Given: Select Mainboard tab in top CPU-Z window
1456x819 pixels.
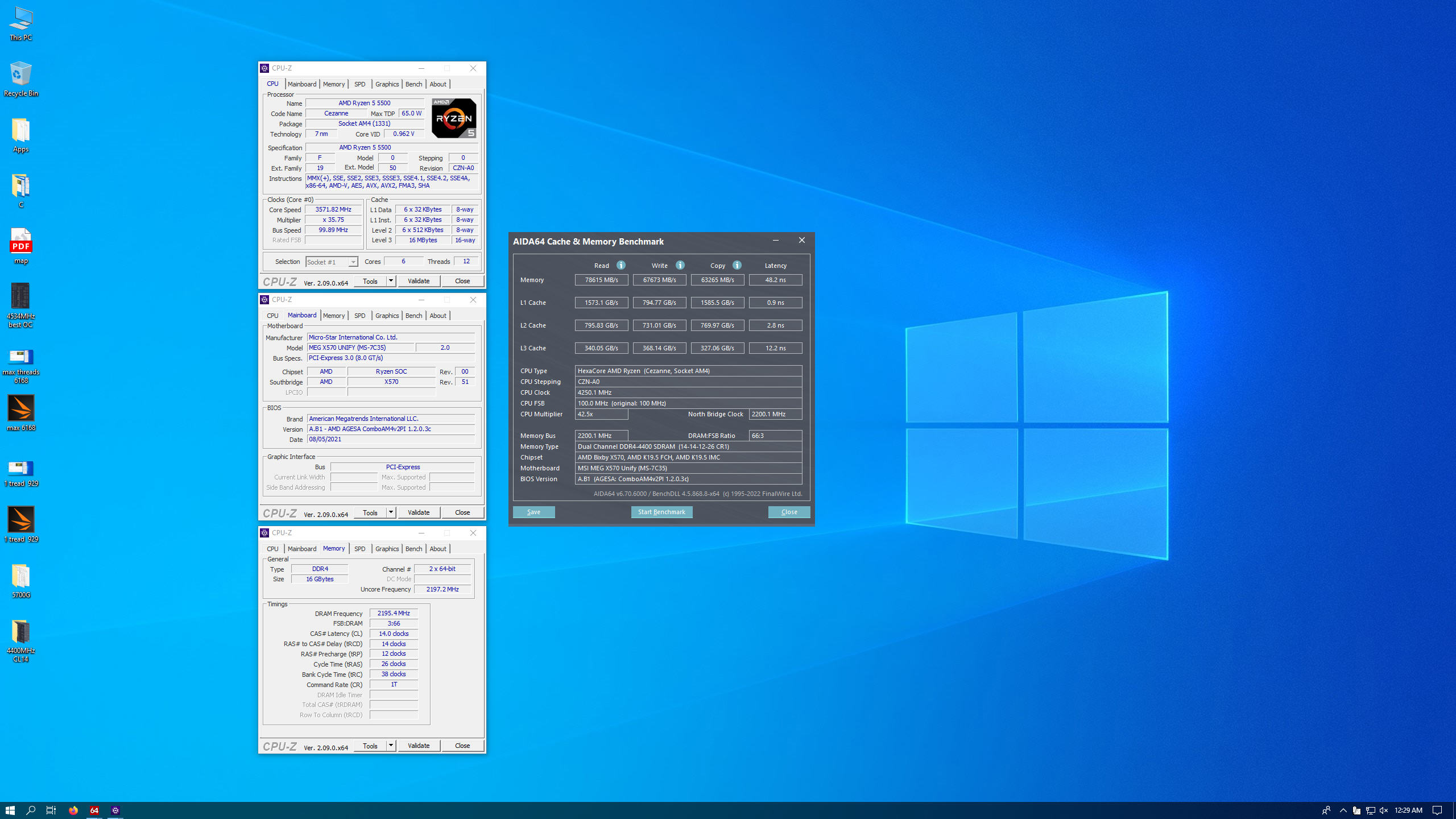Looking at the screenshot, I should 301,84.
